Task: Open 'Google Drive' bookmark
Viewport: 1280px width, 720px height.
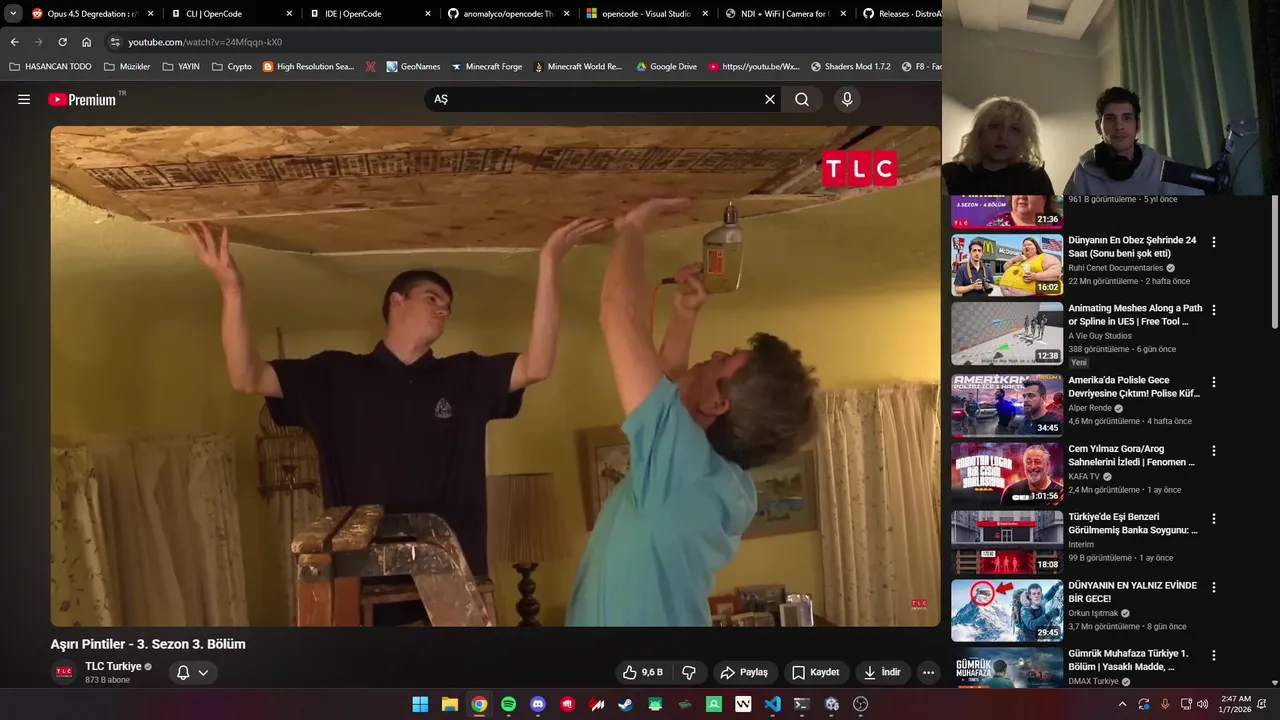Action: click(665, 67)
